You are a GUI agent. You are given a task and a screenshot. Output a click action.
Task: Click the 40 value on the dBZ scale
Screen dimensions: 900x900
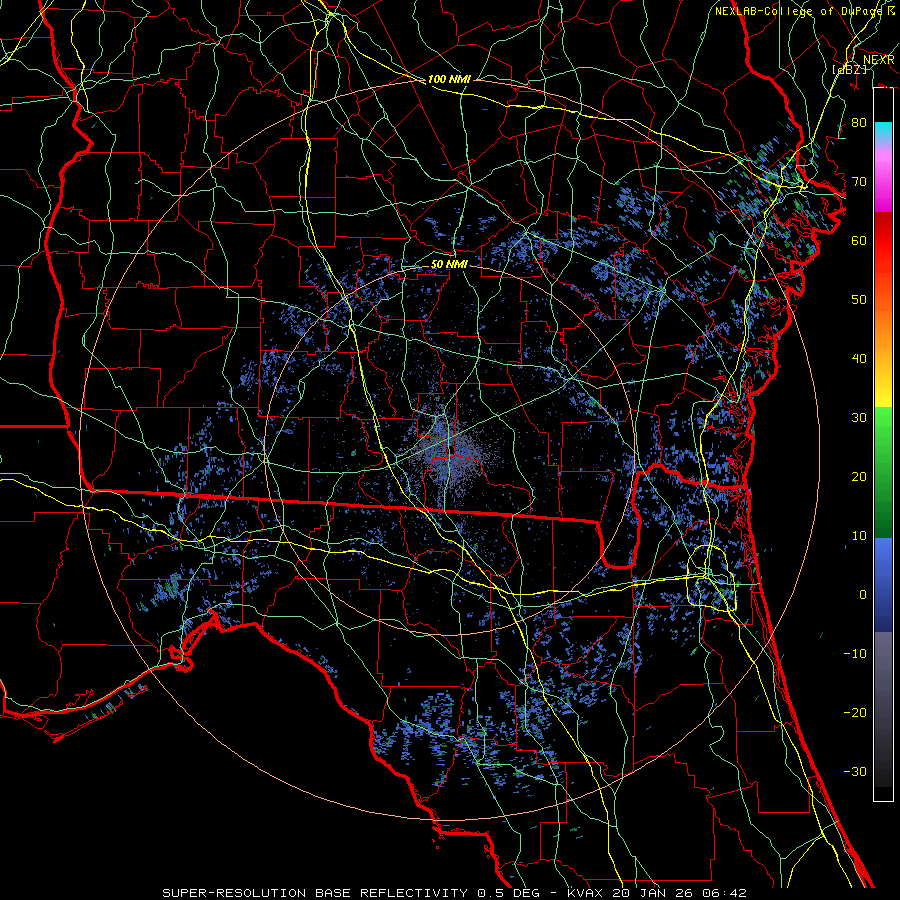859,359
